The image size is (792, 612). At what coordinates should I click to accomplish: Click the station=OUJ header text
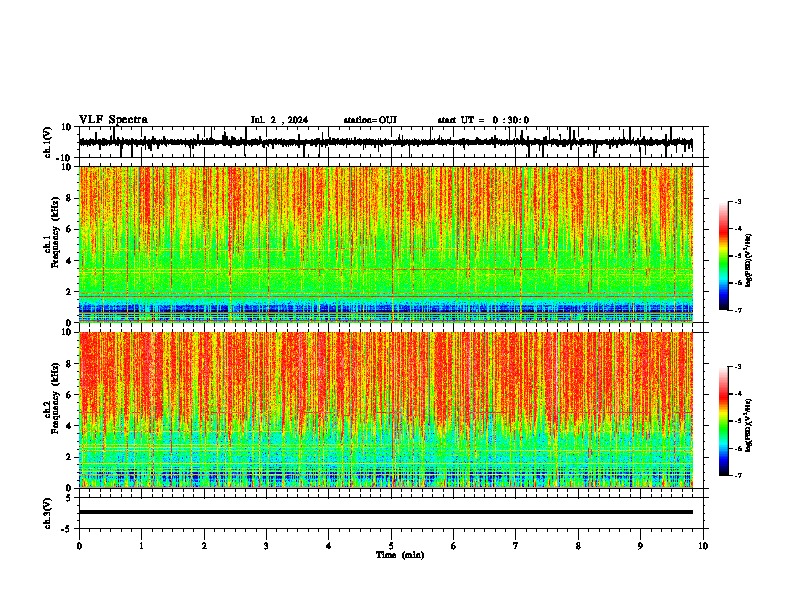(x=370, y=120)
